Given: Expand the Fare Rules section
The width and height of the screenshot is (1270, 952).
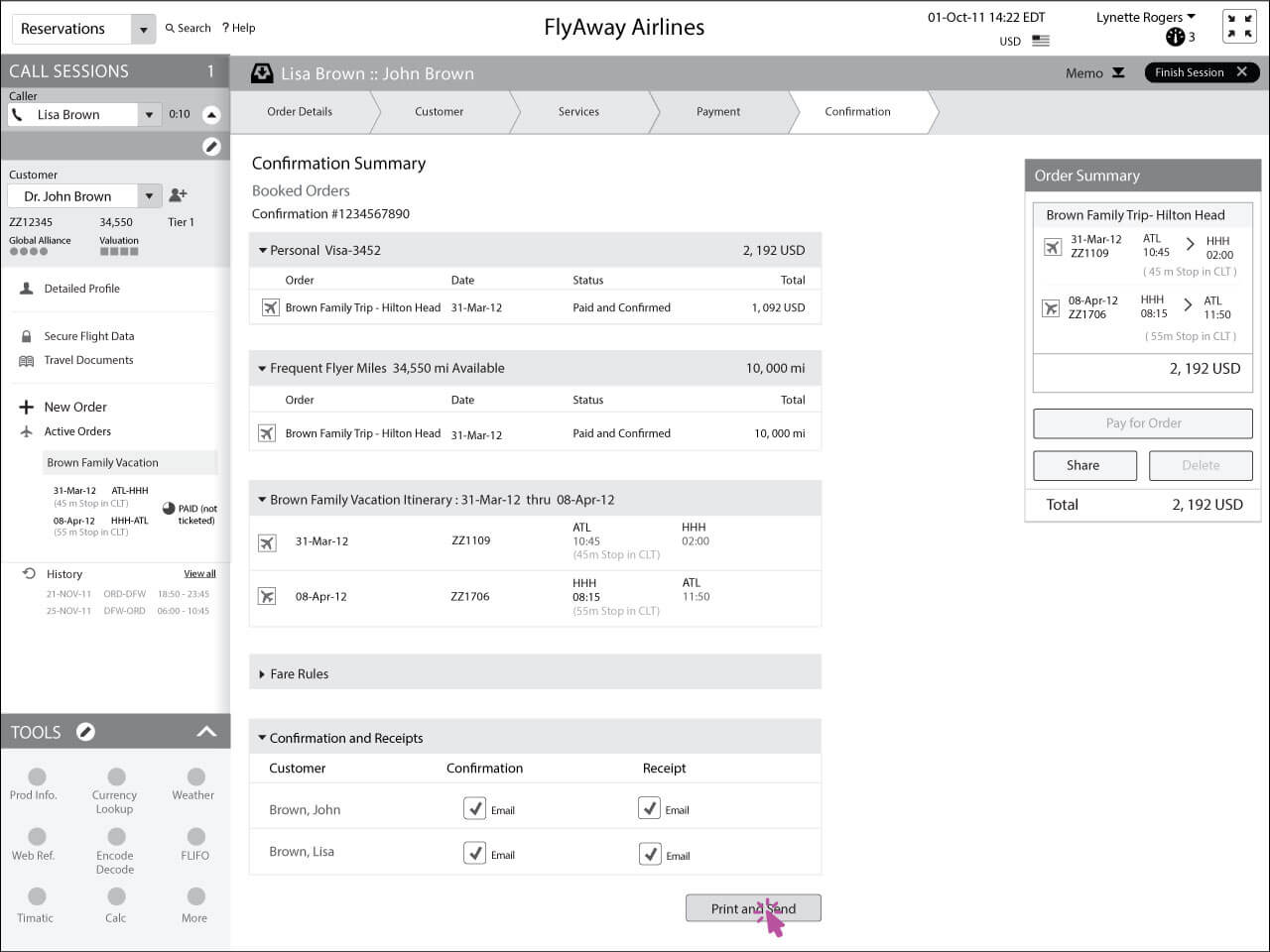Looking at the screenshot, I should [262, 674].
